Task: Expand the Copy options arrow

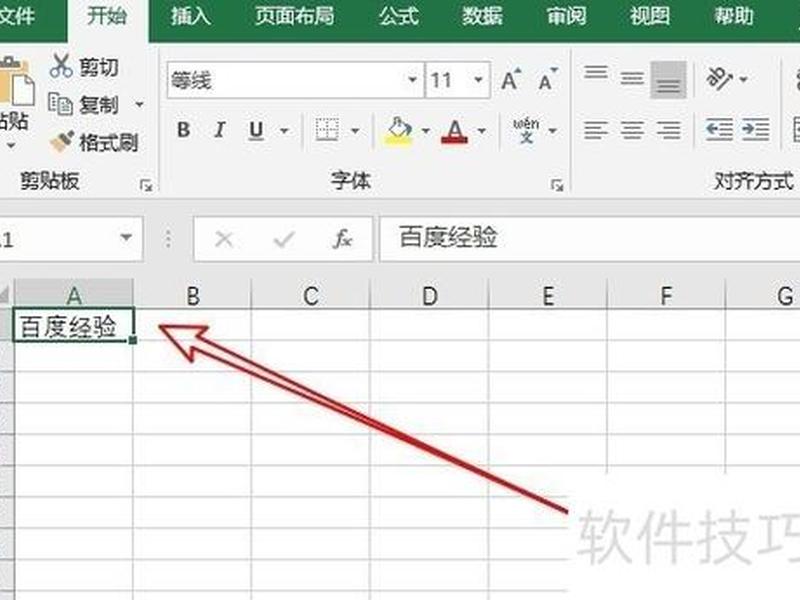Action: 139,105
